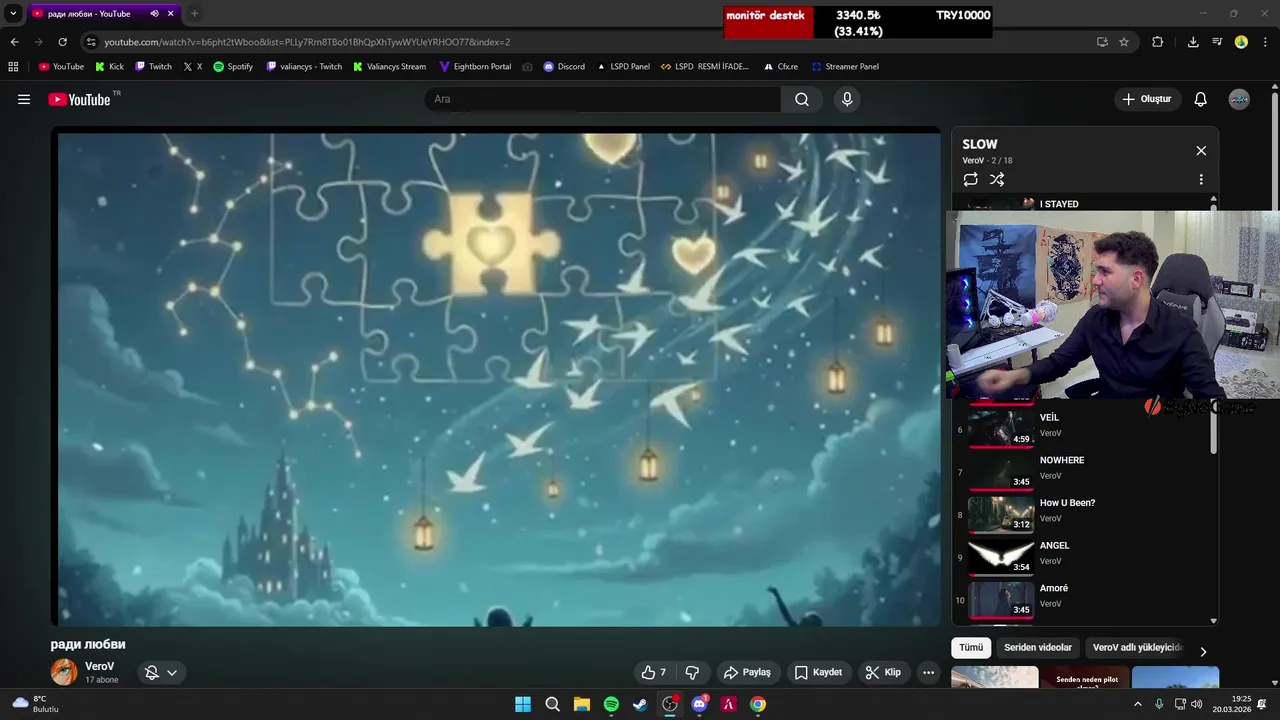Open Steam from the taskbar
The width and height of the screenshot is (1280, 720).
coord(640,704)
